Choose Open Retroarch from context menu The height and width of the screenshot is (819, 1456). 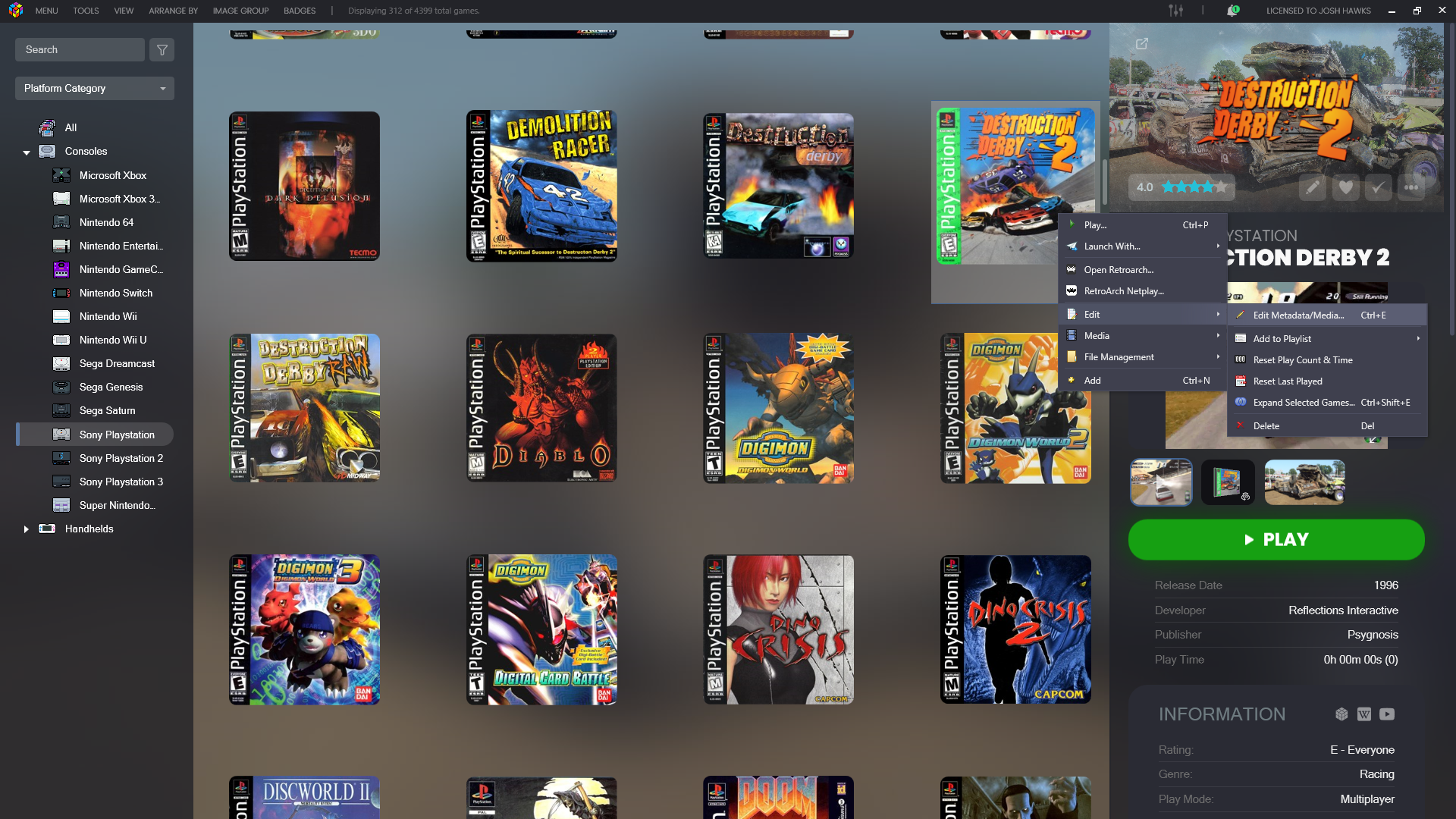(1144, 270)
